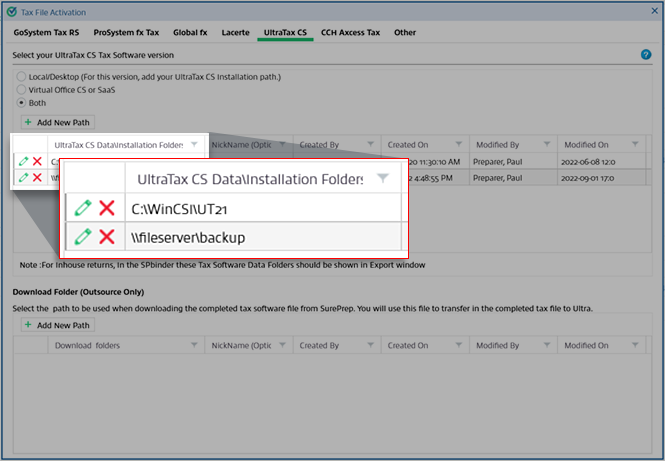This screenshot has width=665, height=461.
Task: Filter the upper grid's Created On column
Action: [x=456, y=145]
